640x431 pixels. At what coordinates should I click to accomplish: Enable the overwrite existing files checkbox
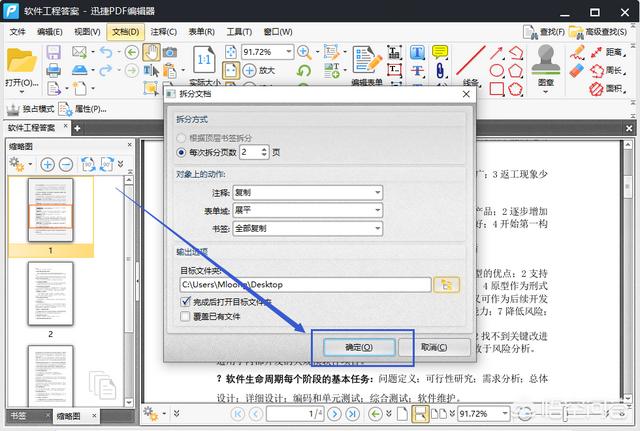186,317
